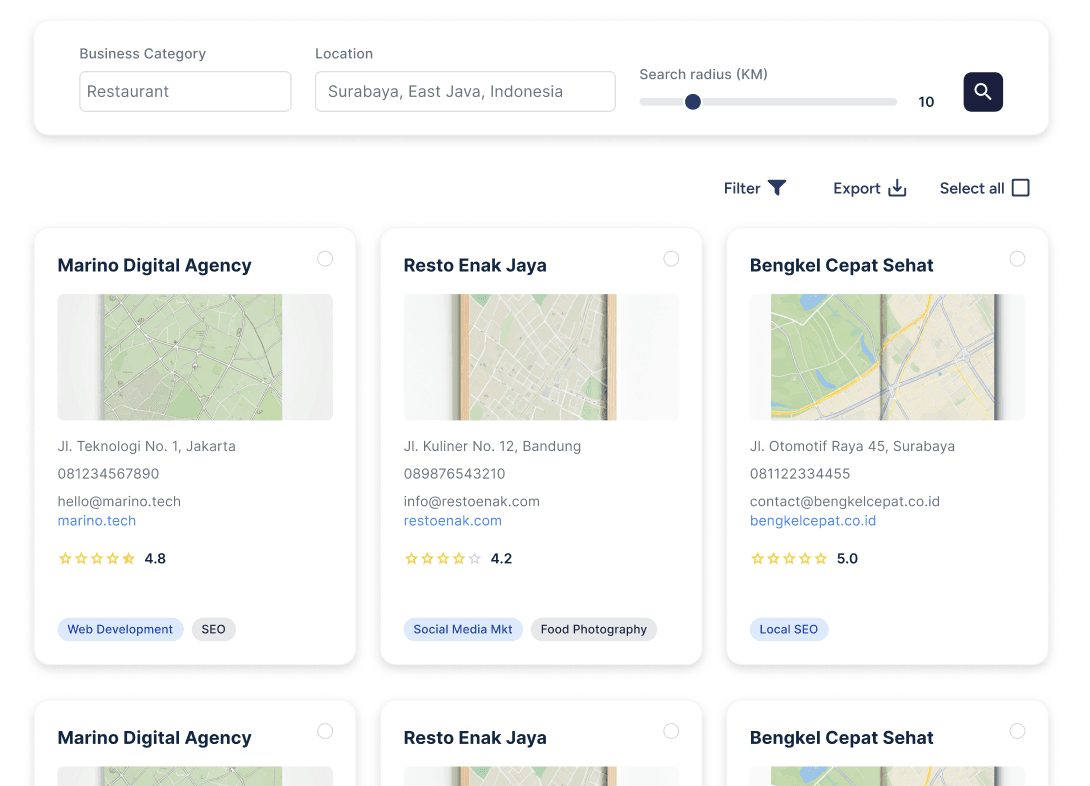Select the first-row Resto Enak Jaya card radio
This screenshot has width=1090, height=786.
[x=671, y=259]
